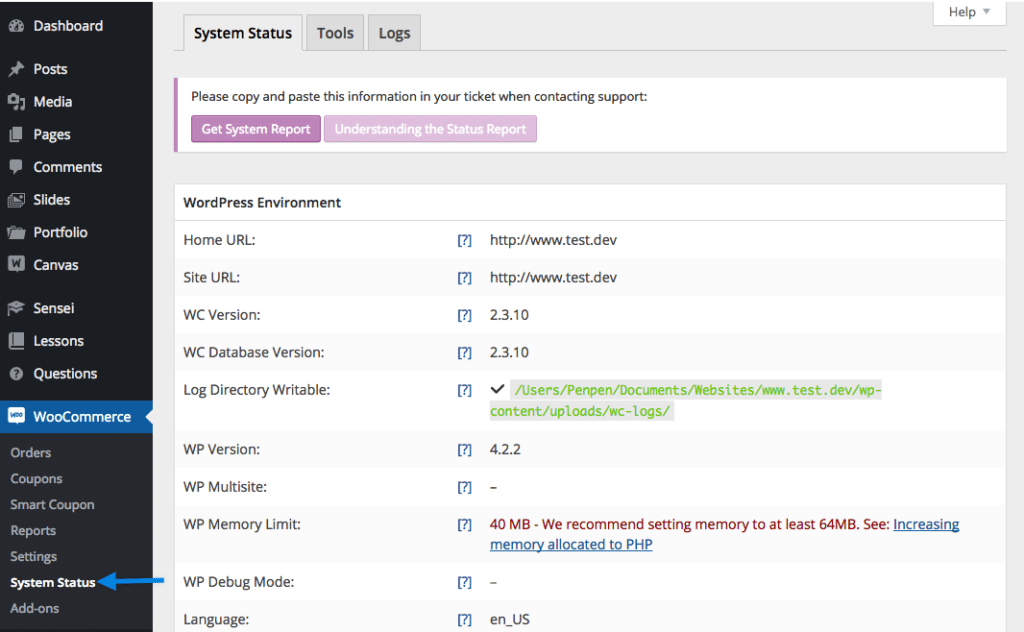Click the Get System Report button

[255, 128]
